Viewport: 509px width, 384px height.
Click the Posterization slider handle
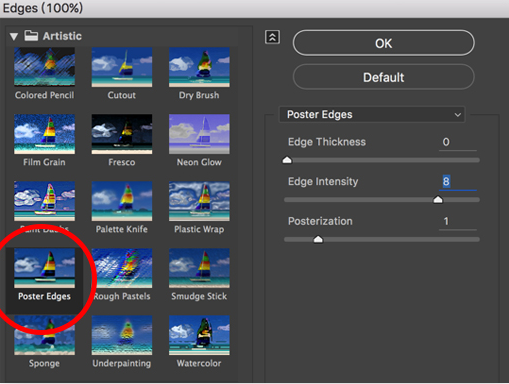pyautogui.click(x=318, y=240)
